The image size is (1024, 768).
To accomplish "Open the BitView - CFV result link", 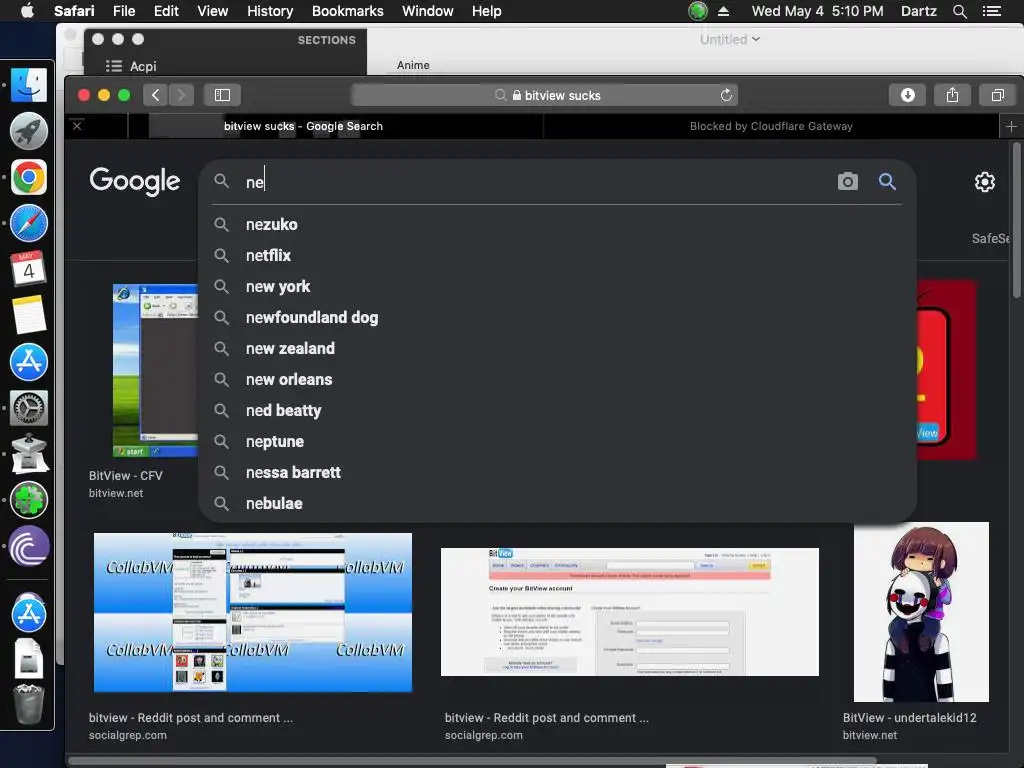I will pos(125,475).
